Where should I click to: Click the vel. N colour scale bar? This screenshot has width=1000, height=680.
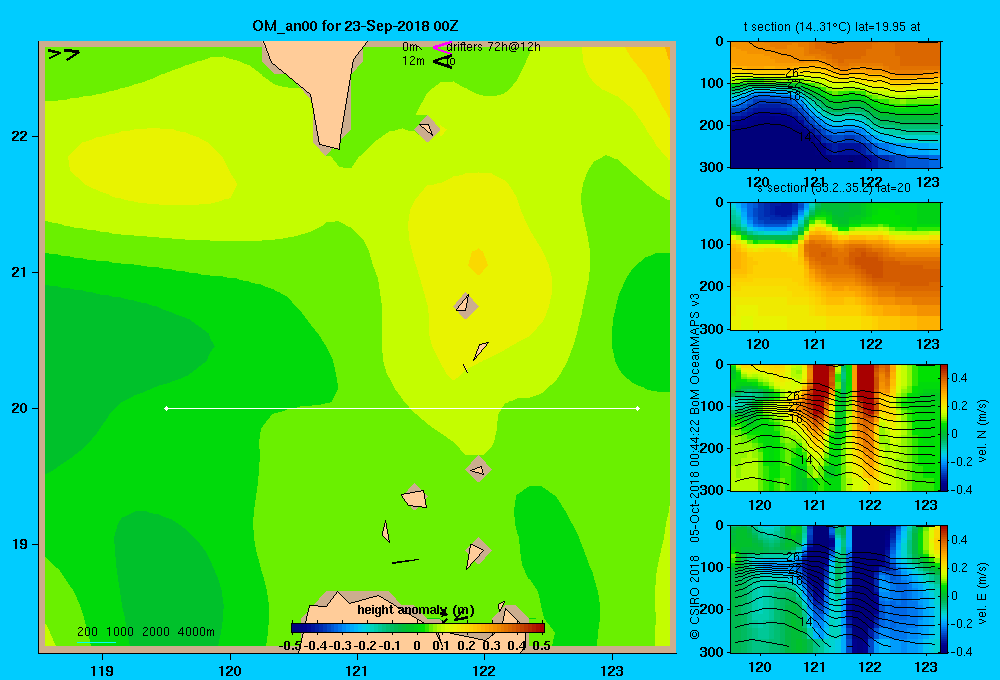click(x=945, y=427)
